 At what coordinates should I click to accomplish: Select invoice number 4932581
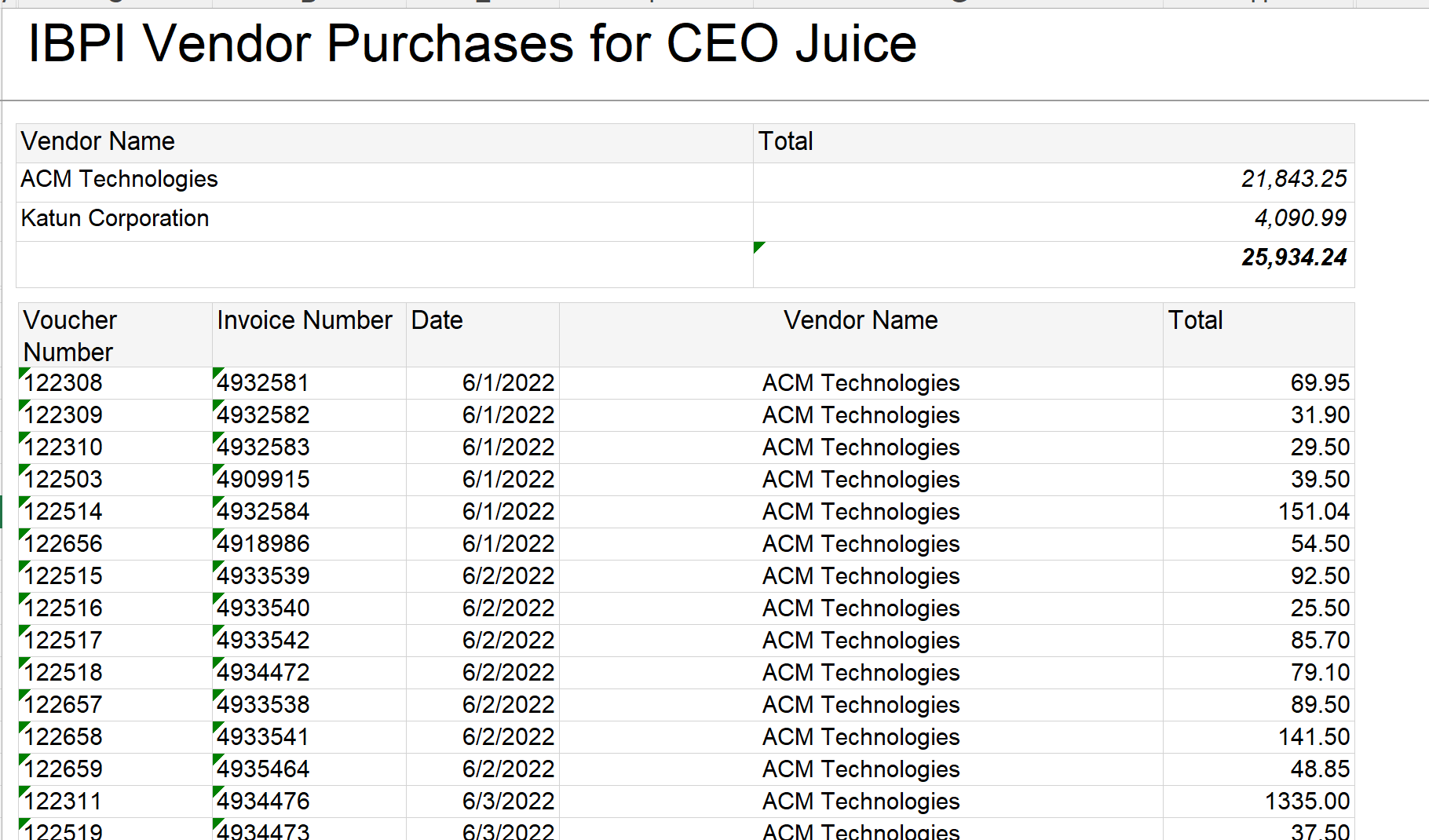[x=264, y=383]
